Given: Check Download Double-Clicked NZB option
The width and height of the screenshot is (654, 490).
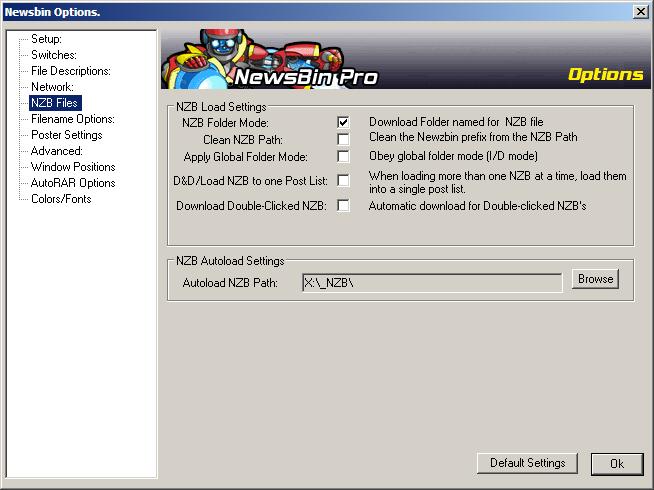Looking at the screenshot, I should tap(343, 206).
